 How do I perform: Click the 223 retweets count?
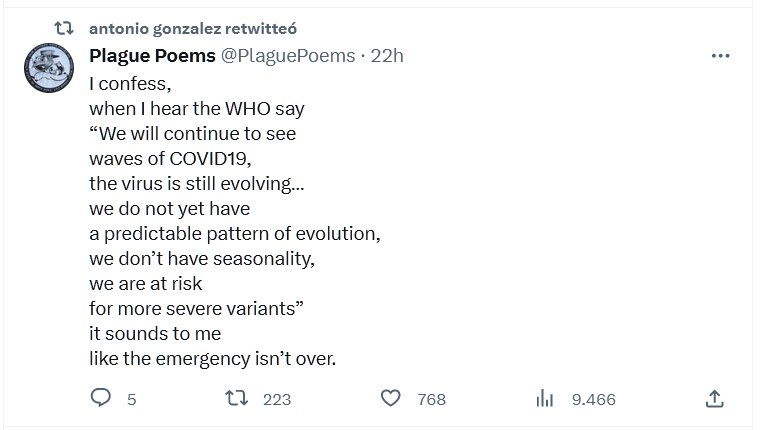276,399
